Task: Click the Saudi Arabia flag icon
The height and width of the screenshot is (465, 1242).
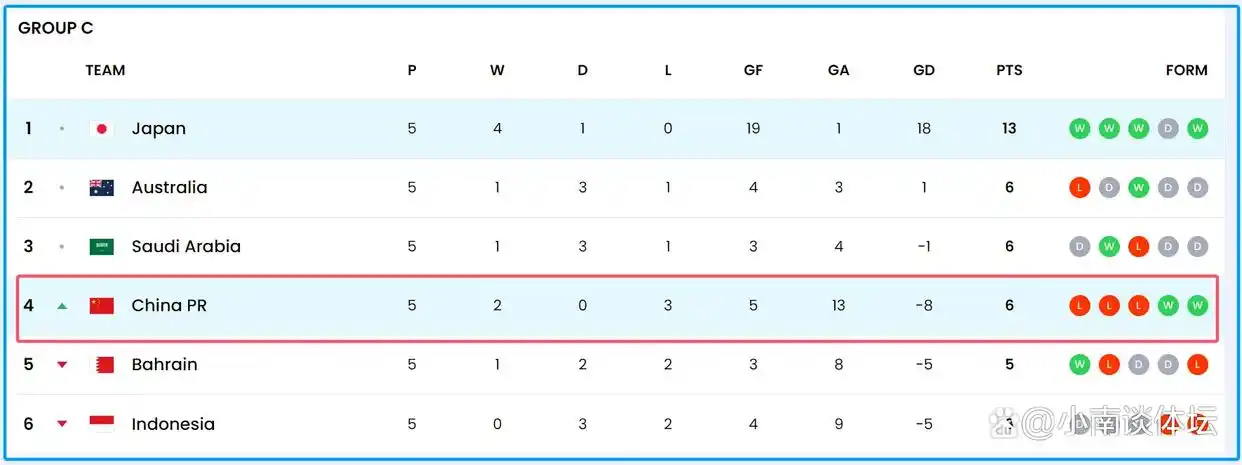Action: pyautogui.click(x=101, y=246)
